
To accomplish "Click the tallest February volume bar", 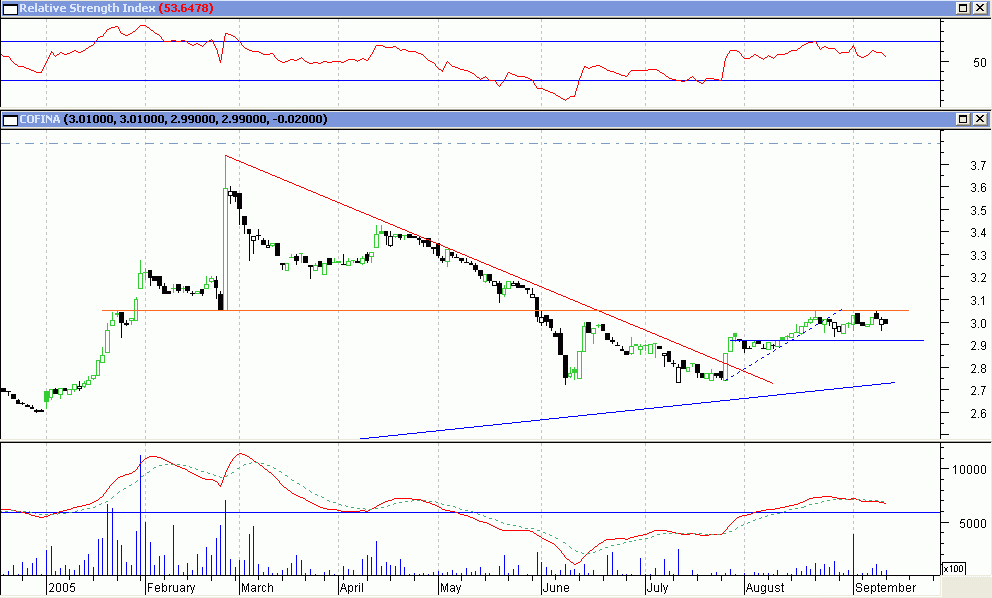I will tap(140, 514).
